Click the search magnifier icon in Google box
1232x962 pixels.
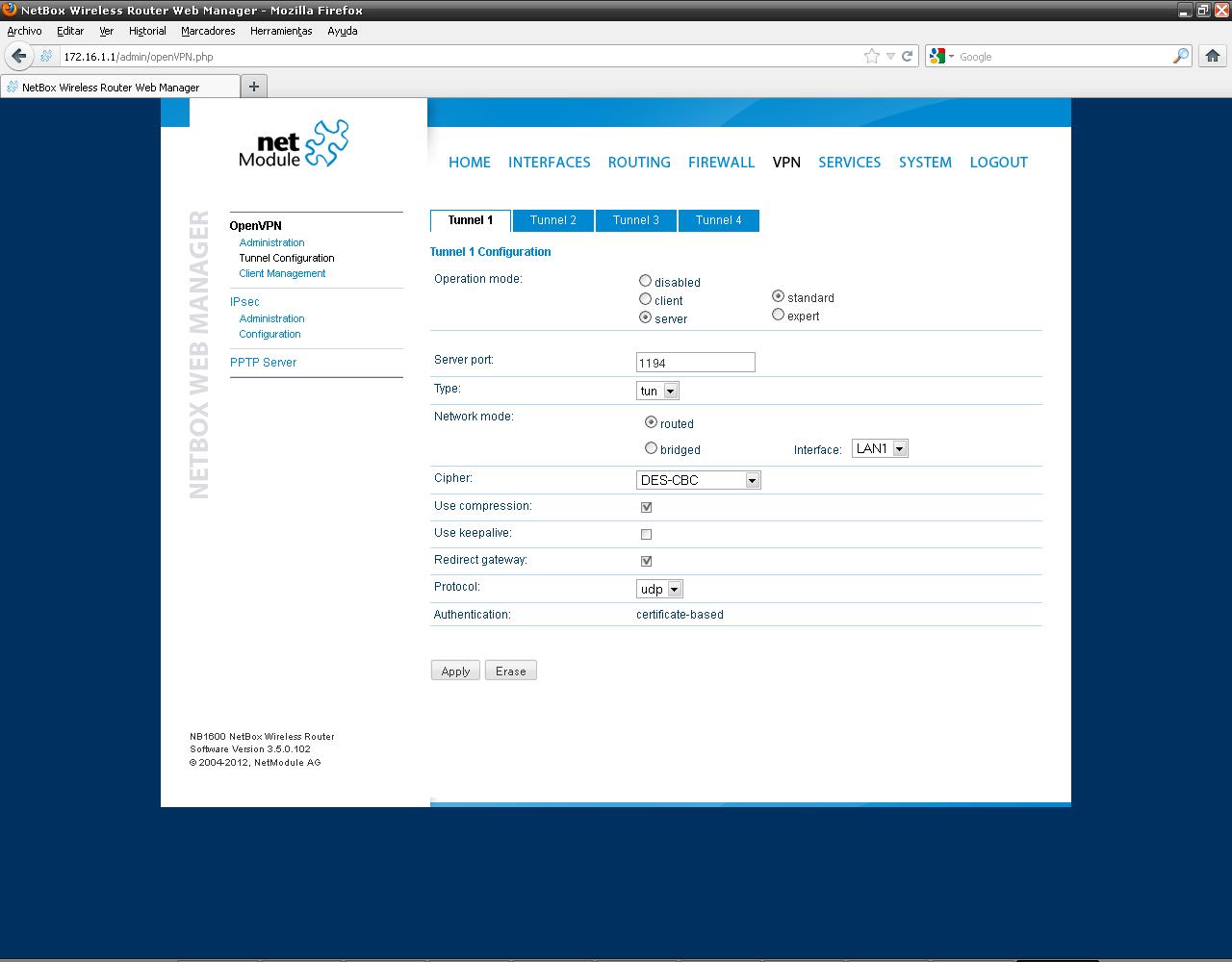point(1180,56)
